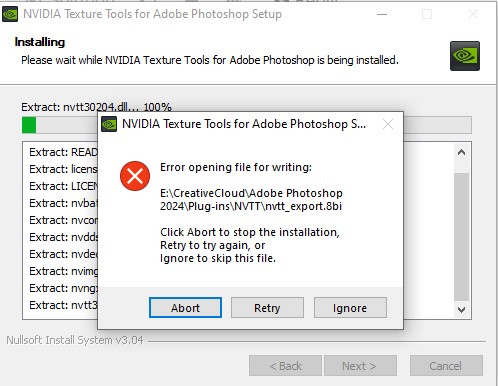Viewport: 498px width, 386px height.
Task: Close the setup window
Action: tap(473, 14)
